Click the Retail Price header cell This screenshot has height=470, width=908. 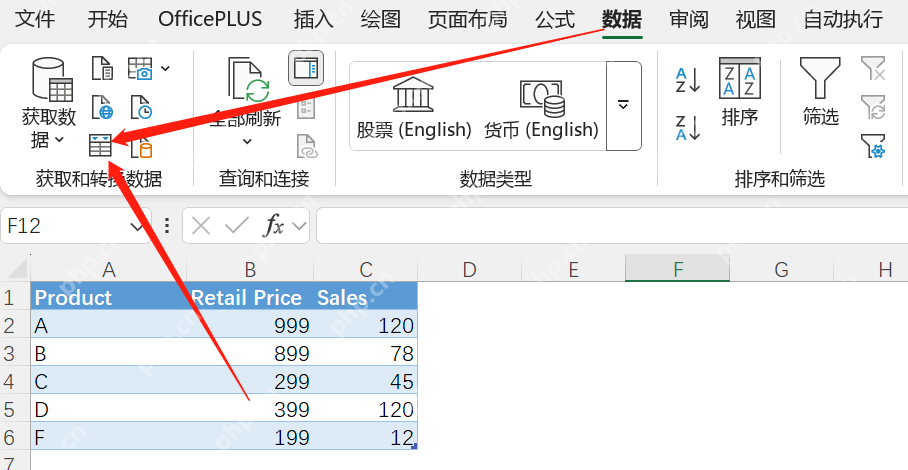250,297
